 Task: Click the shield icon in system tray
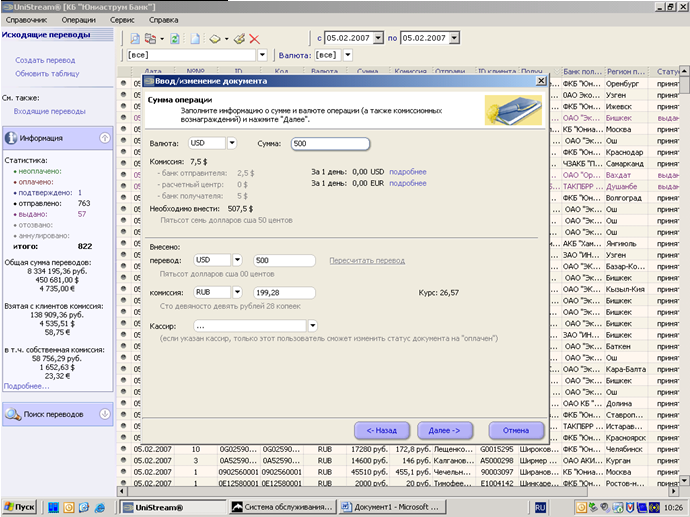(630, 507)
